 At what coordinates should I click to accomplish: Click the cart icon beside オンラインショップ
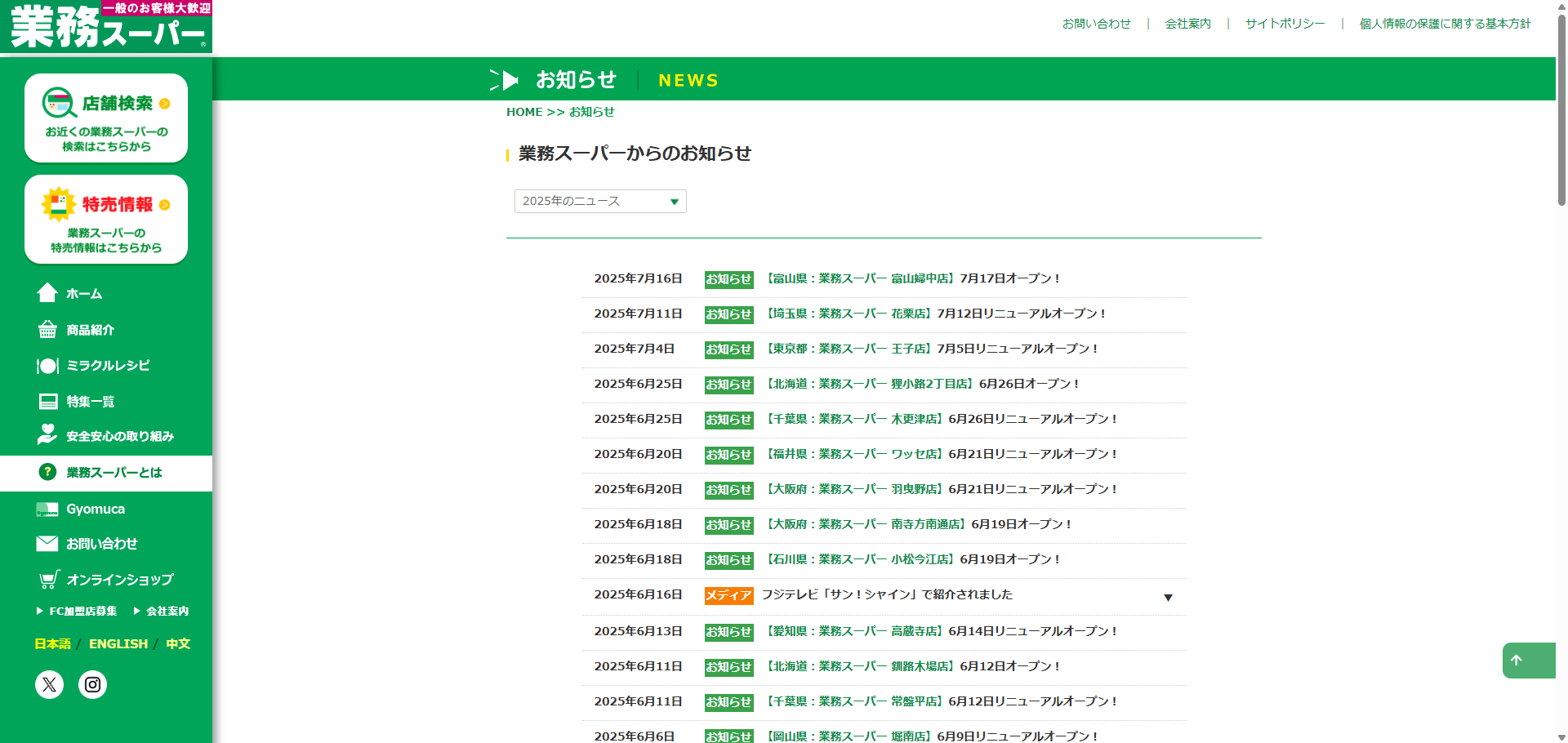pos(50,579)
